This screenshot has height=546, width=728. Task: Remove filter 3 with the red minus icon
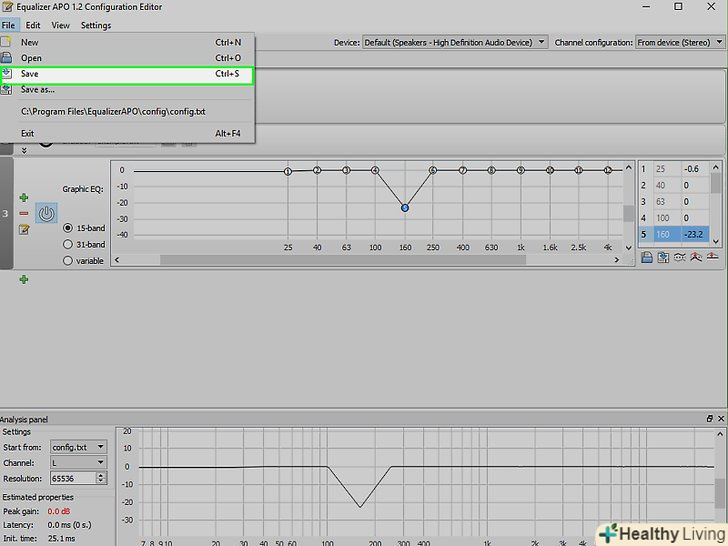pyautogui.click(x=24, y=213)
